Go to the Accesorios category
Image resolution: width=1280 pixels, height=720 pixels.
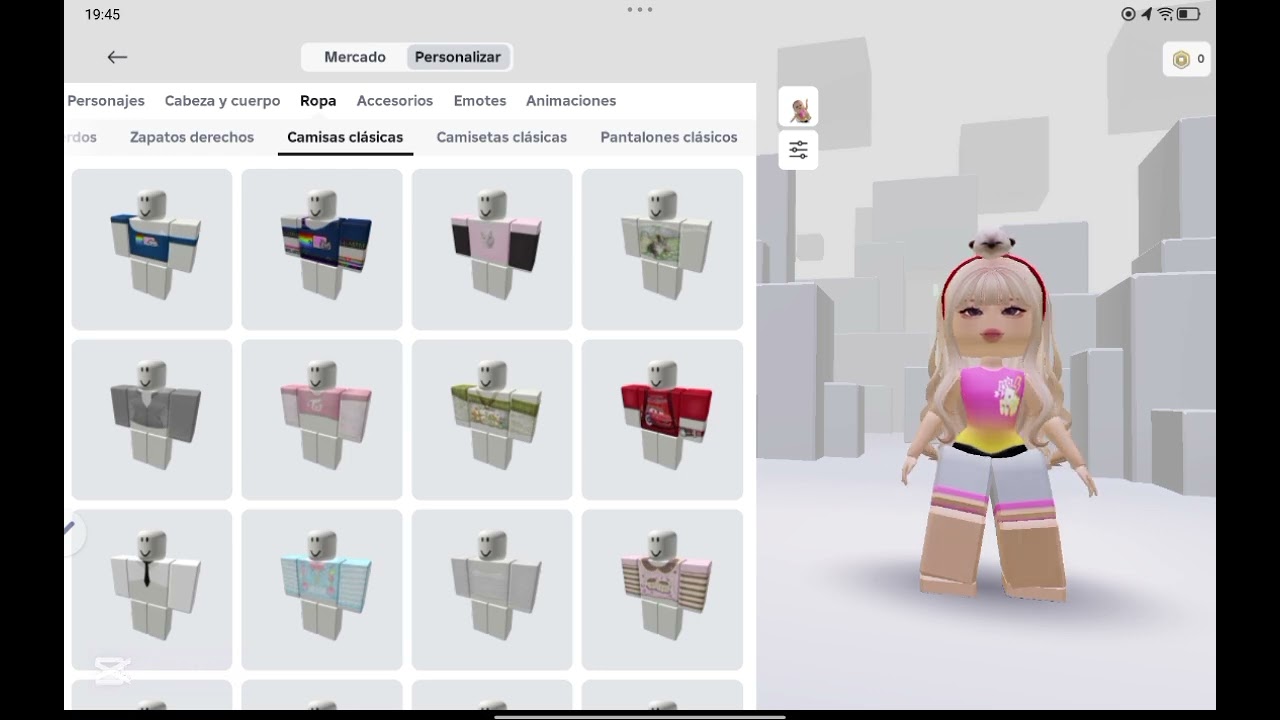[x=395, y=101]
